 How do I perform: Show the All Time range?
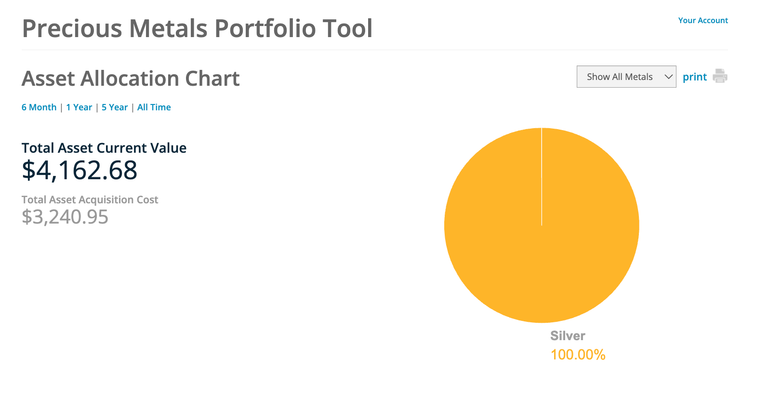coord(154,107)
